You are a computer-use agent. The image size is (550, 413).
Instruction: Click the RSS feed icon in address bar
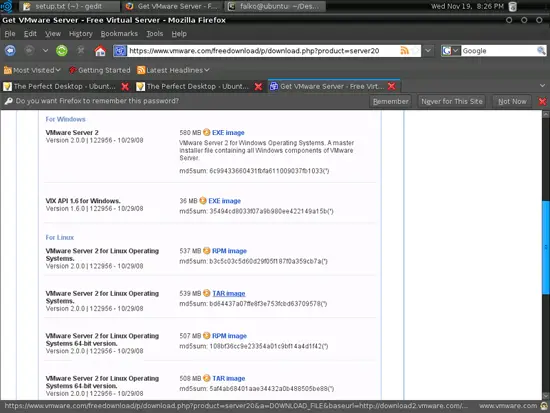404,51
